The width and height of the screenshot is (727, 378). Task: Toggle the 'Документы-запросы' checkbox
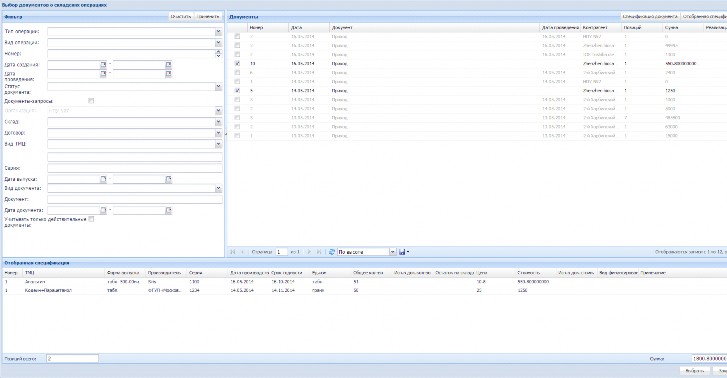91,101
